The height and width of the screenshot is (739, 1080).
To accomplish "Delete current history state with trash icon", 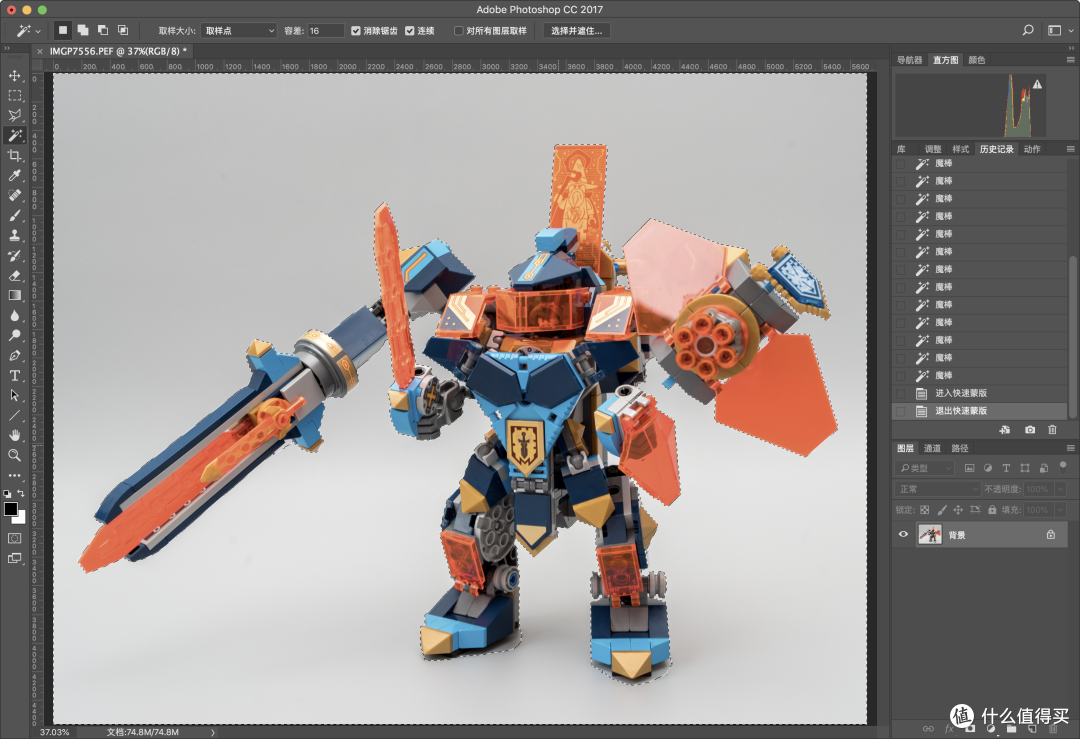I will tap(1052, 429).
